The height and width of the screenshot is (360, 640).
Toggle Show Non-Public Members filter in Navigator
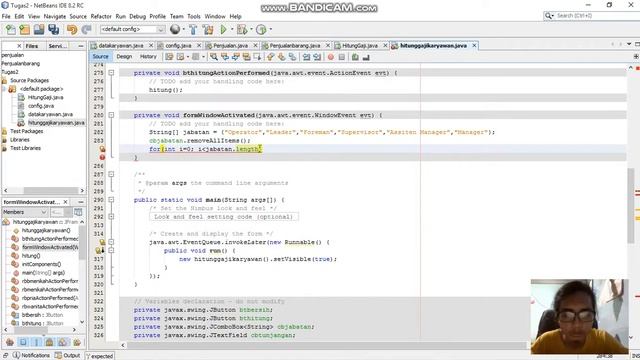tap(49, 342)
